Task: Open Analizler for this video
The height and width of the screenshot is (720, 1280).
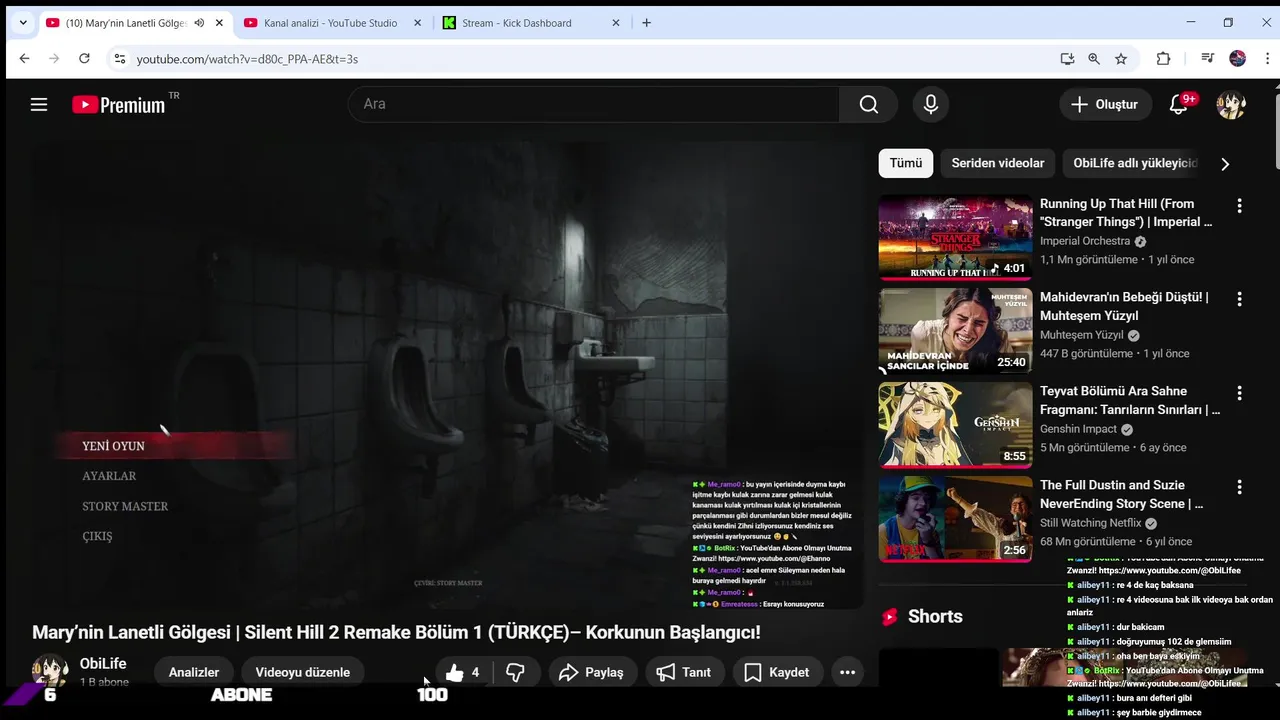Action: pos(194,672)
